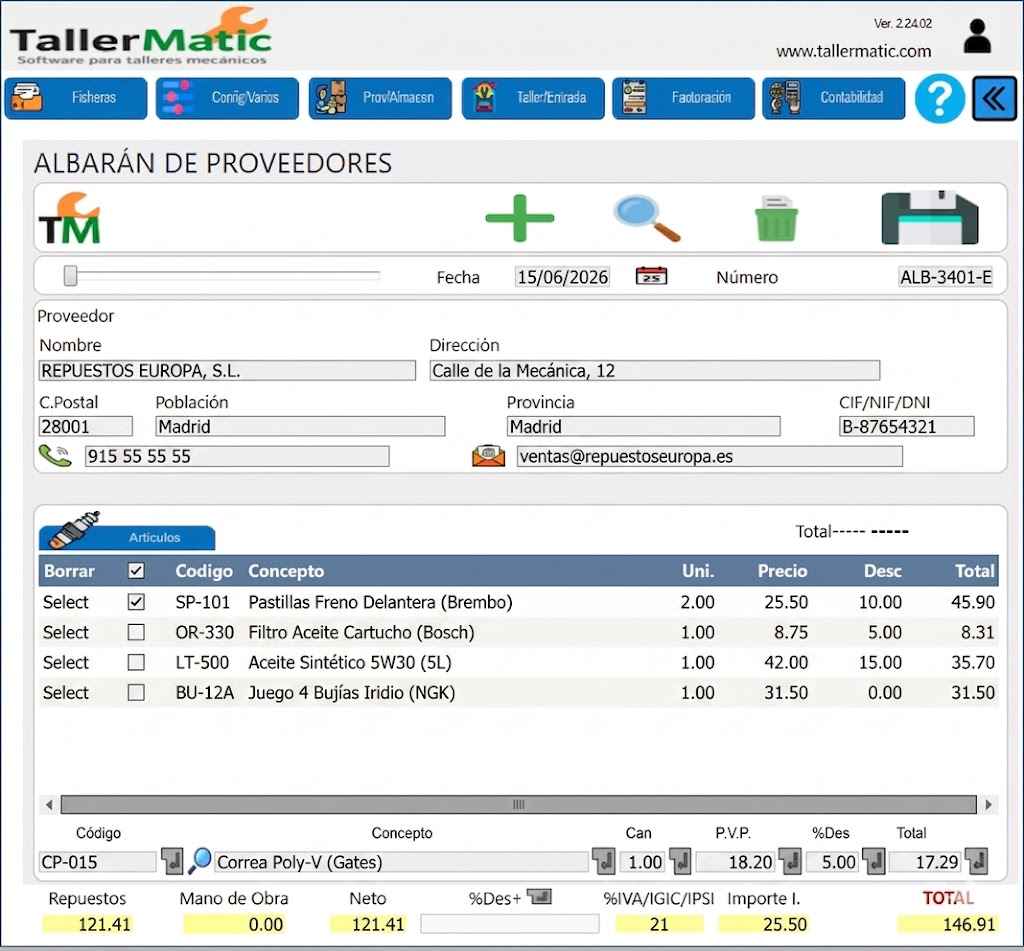Click the CIF/NIF/DNI field
The width and height of the screenshot is (1024, 951).
point(906,427)
